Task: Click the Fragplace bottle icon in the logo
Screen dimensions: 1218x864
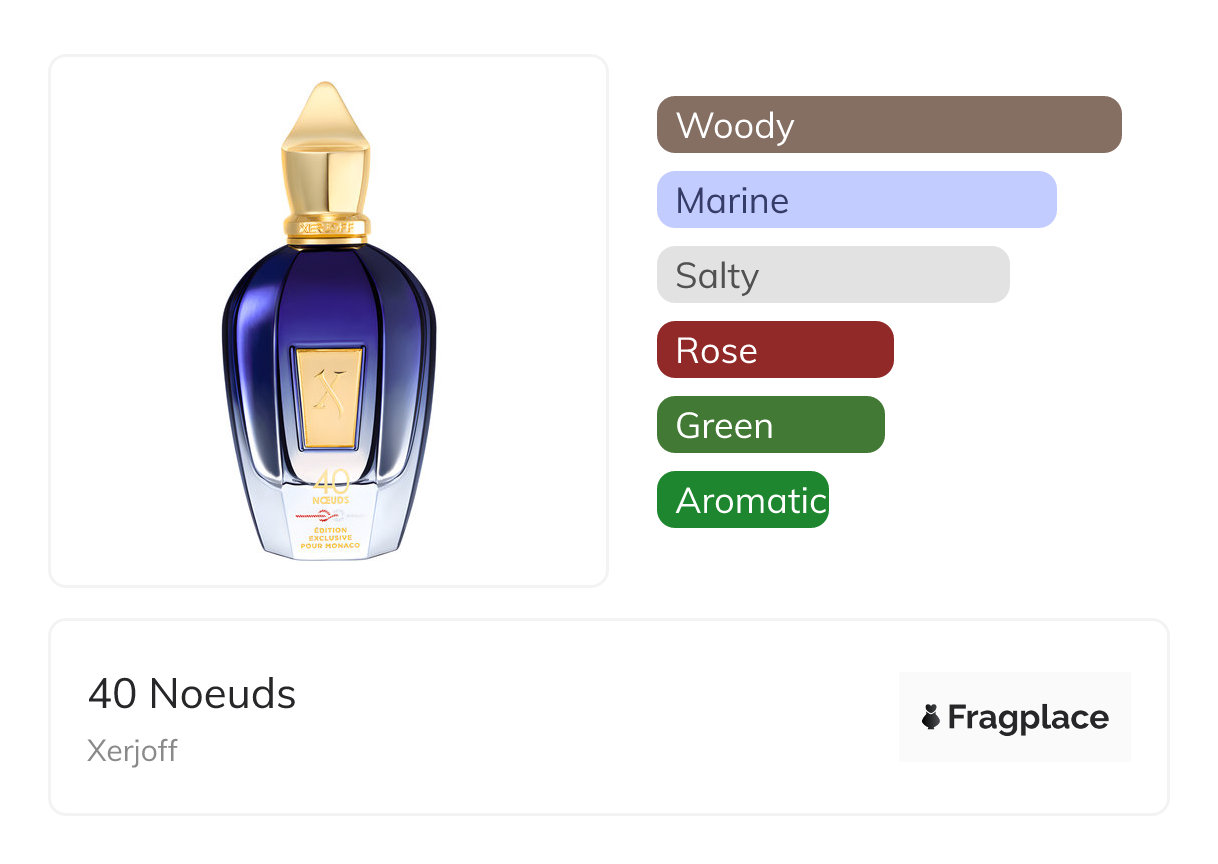Action: [931, 717]
